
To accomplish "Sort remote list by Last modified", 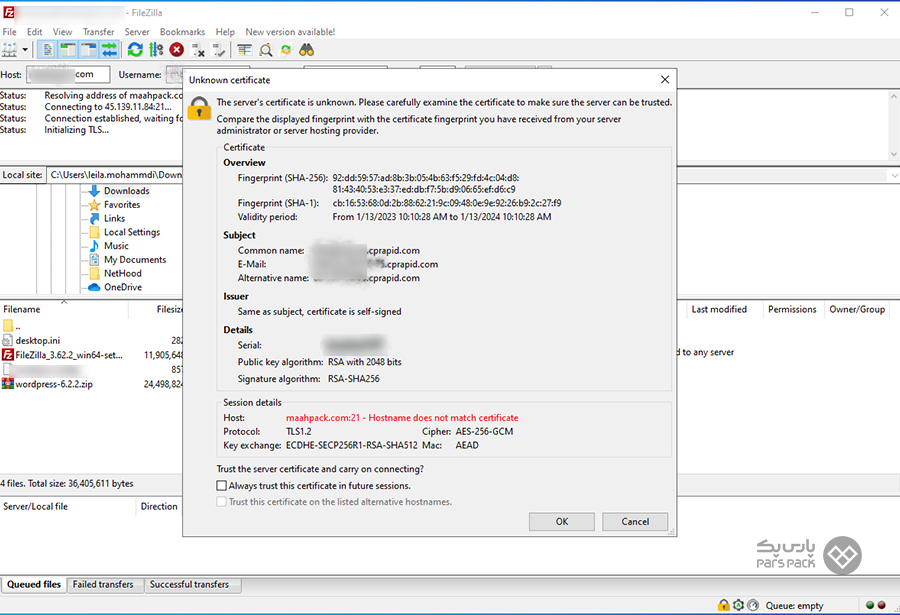I will [x=719, y=310].
